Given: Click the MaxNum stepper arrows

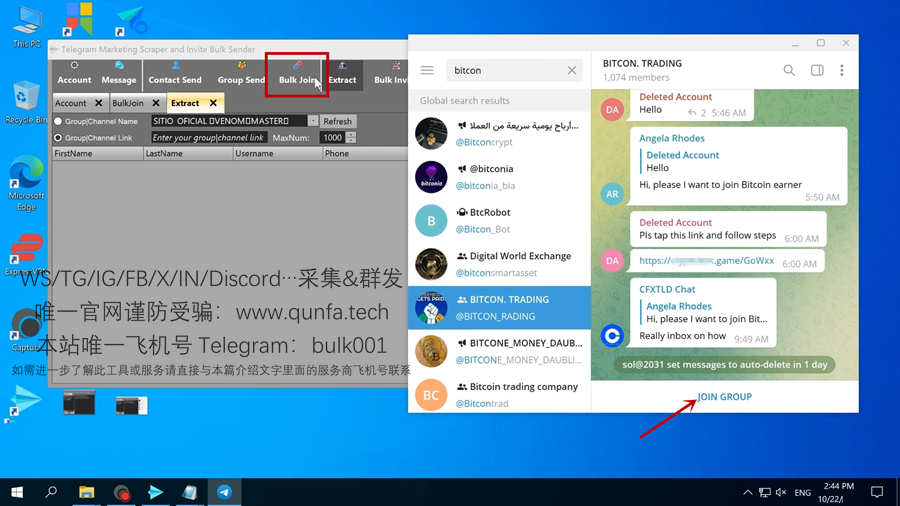Looking at the screenshot, I should click(351, 138).
